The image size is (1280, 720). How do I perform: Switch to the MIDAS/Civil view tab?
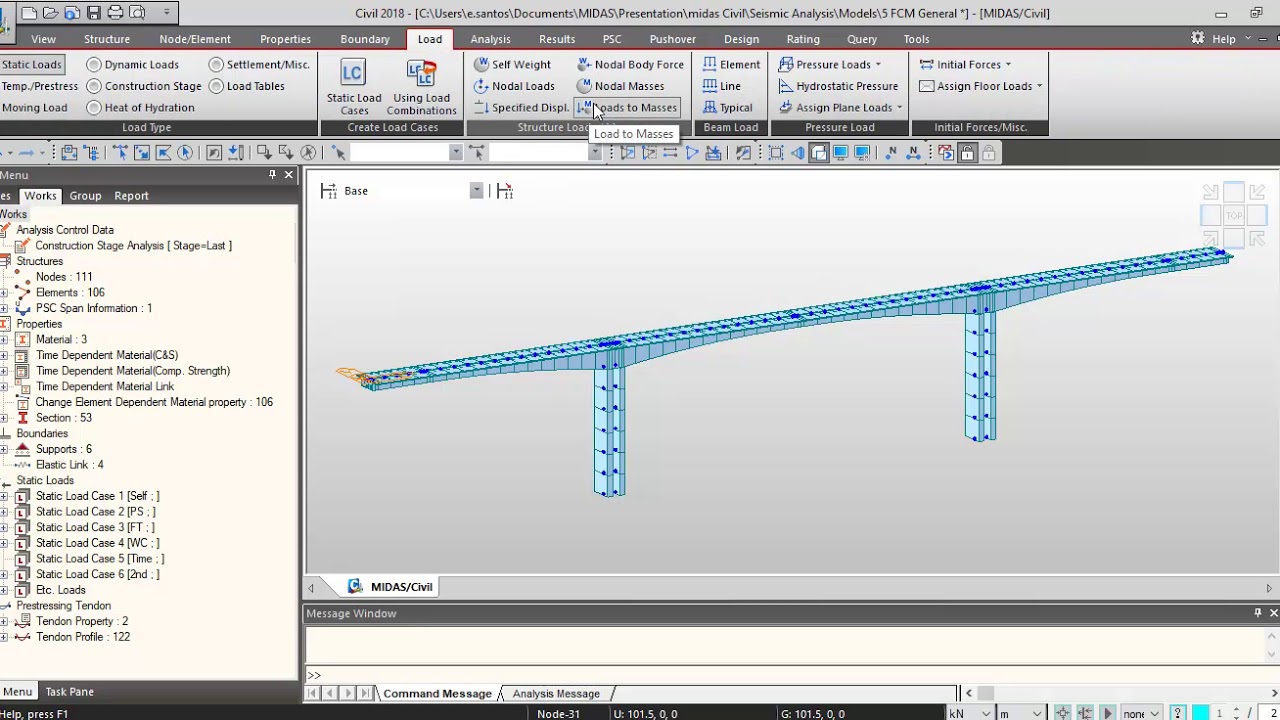390,587
